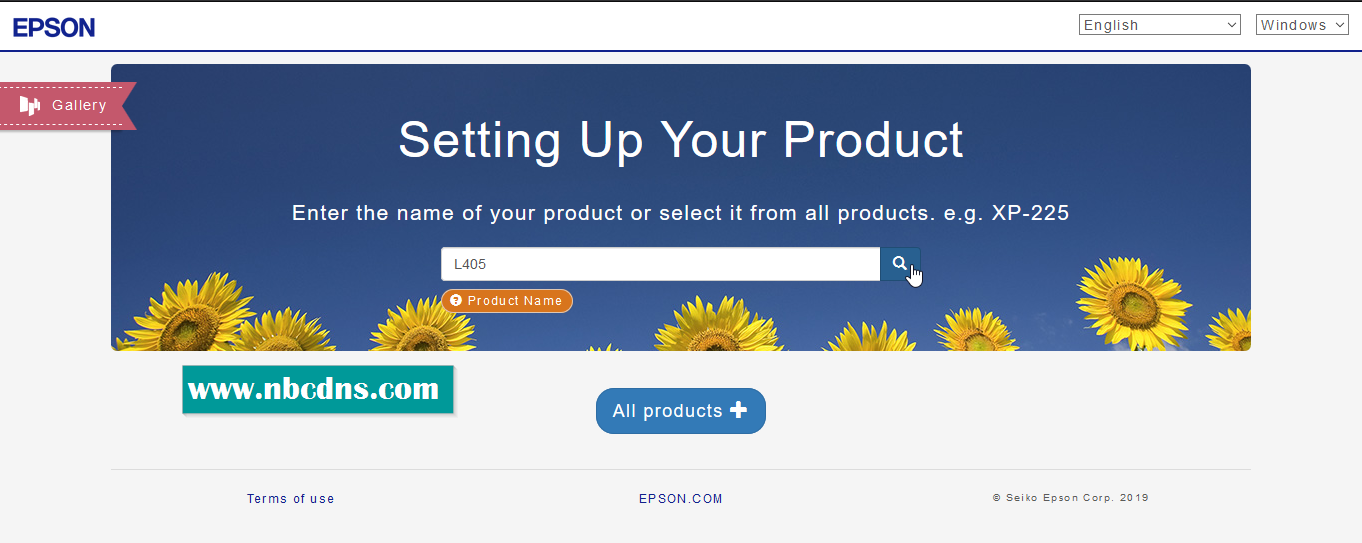Image resolution: width=1362 pixels, height=543 pixels.
Task: Click the arrow of the English dropdown
Action: (1231, 25)
